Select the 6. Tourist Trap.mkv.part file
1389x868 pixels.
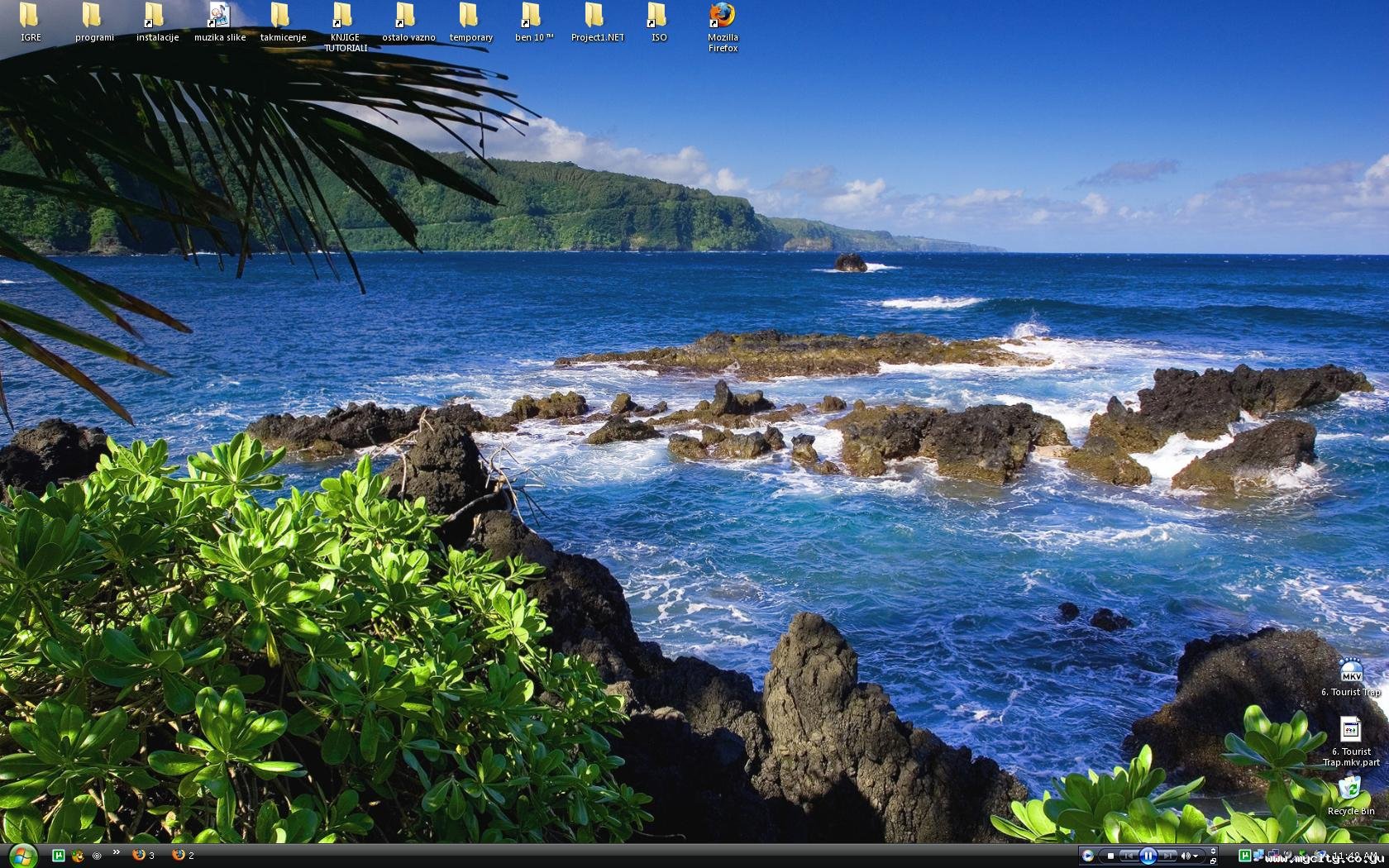coord(1351,742)
